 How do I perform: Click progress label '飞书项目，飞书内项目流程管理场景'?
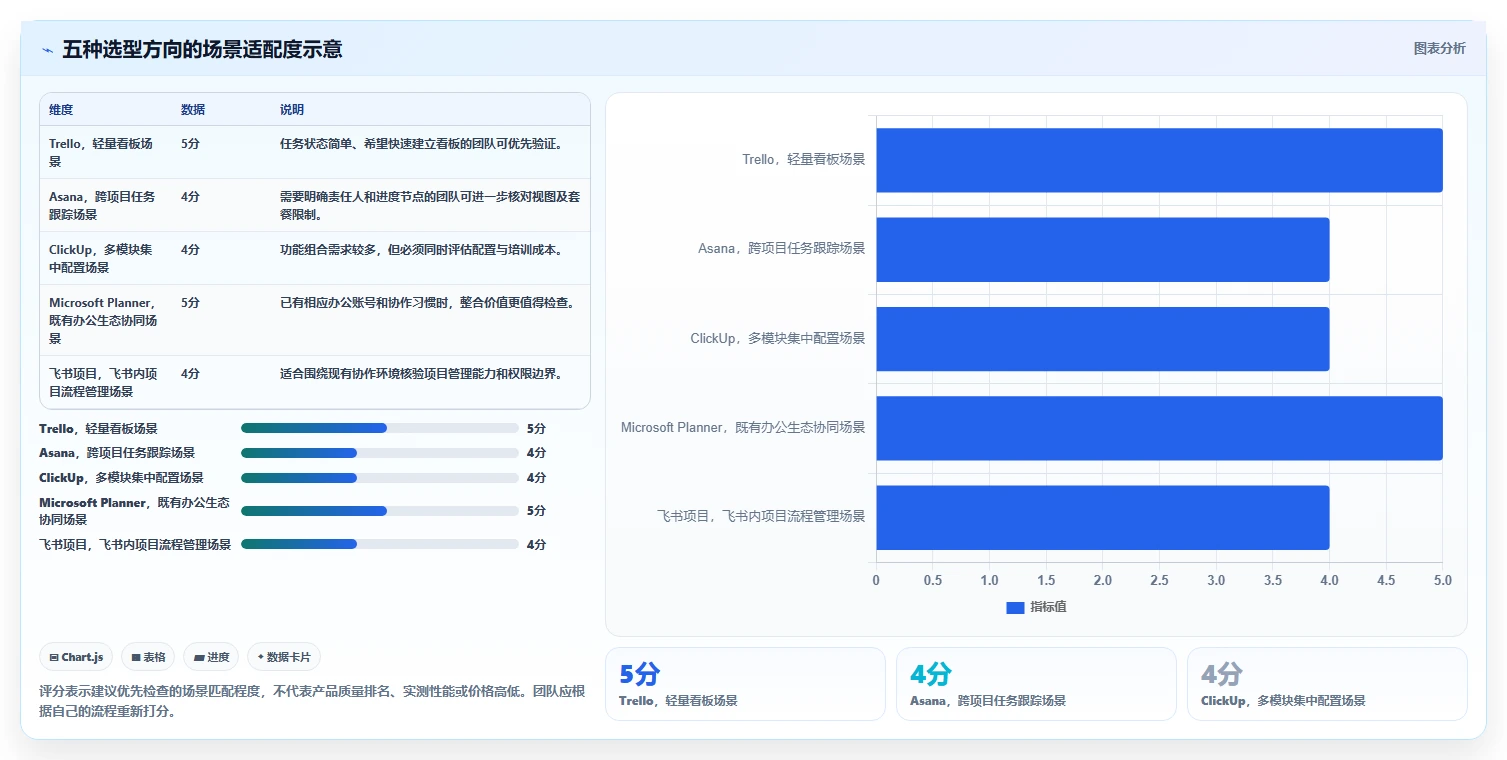coord(135,545)
